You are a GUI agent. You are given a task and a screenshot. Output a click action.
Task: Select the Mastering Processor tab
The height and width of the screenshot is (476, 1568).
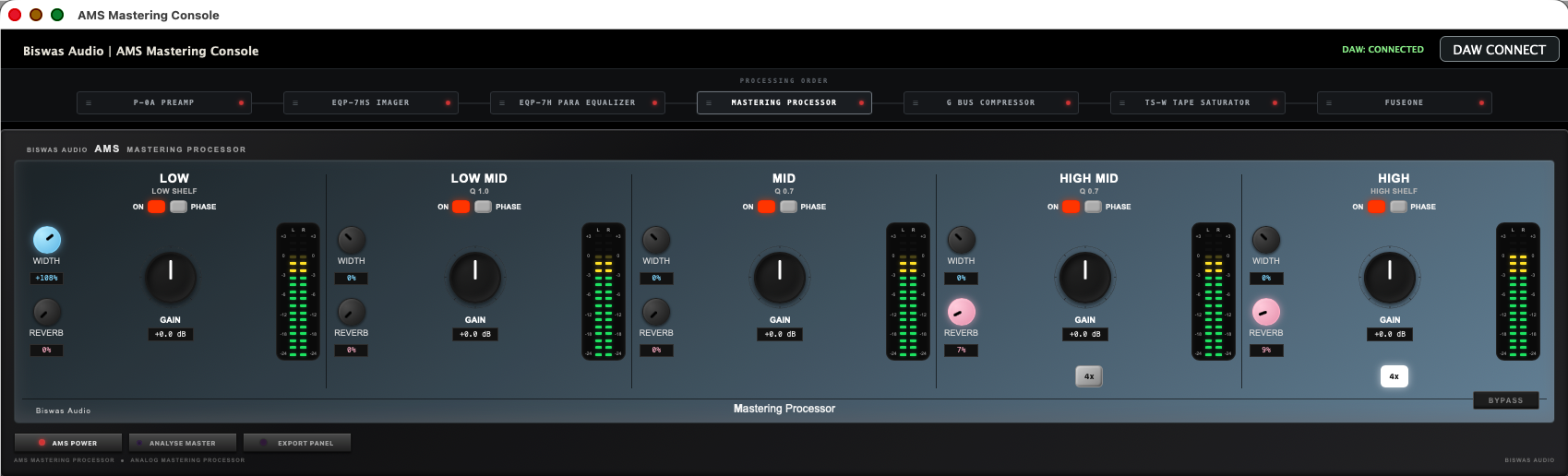click(784, 102)
